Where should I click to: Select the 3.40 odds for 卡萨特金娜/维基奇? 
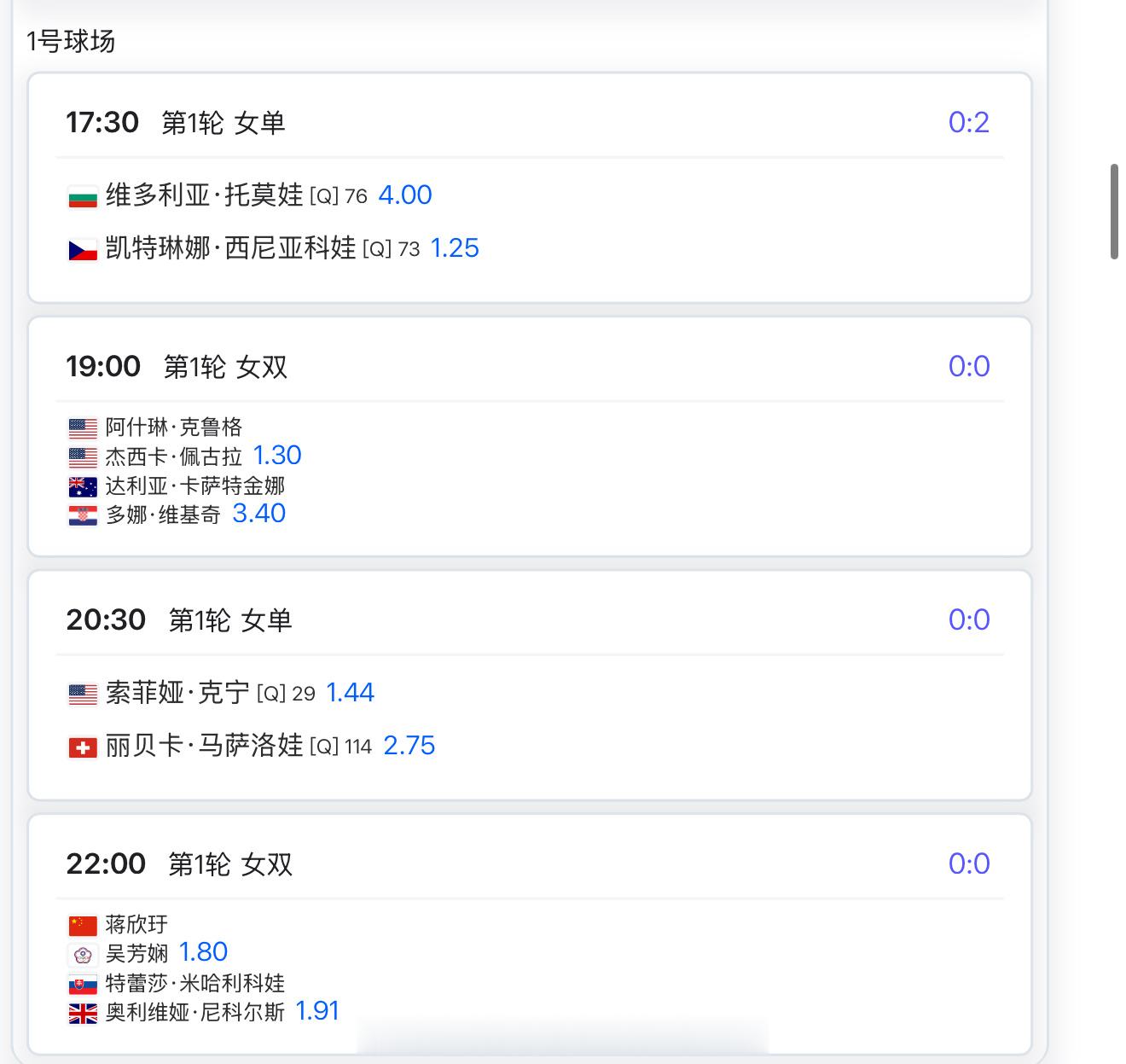click(259, 514)
